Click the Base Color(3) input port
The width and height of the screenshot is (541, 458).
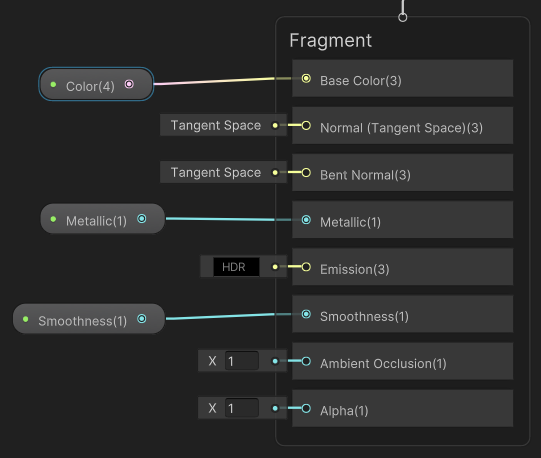tap(306, 79)
